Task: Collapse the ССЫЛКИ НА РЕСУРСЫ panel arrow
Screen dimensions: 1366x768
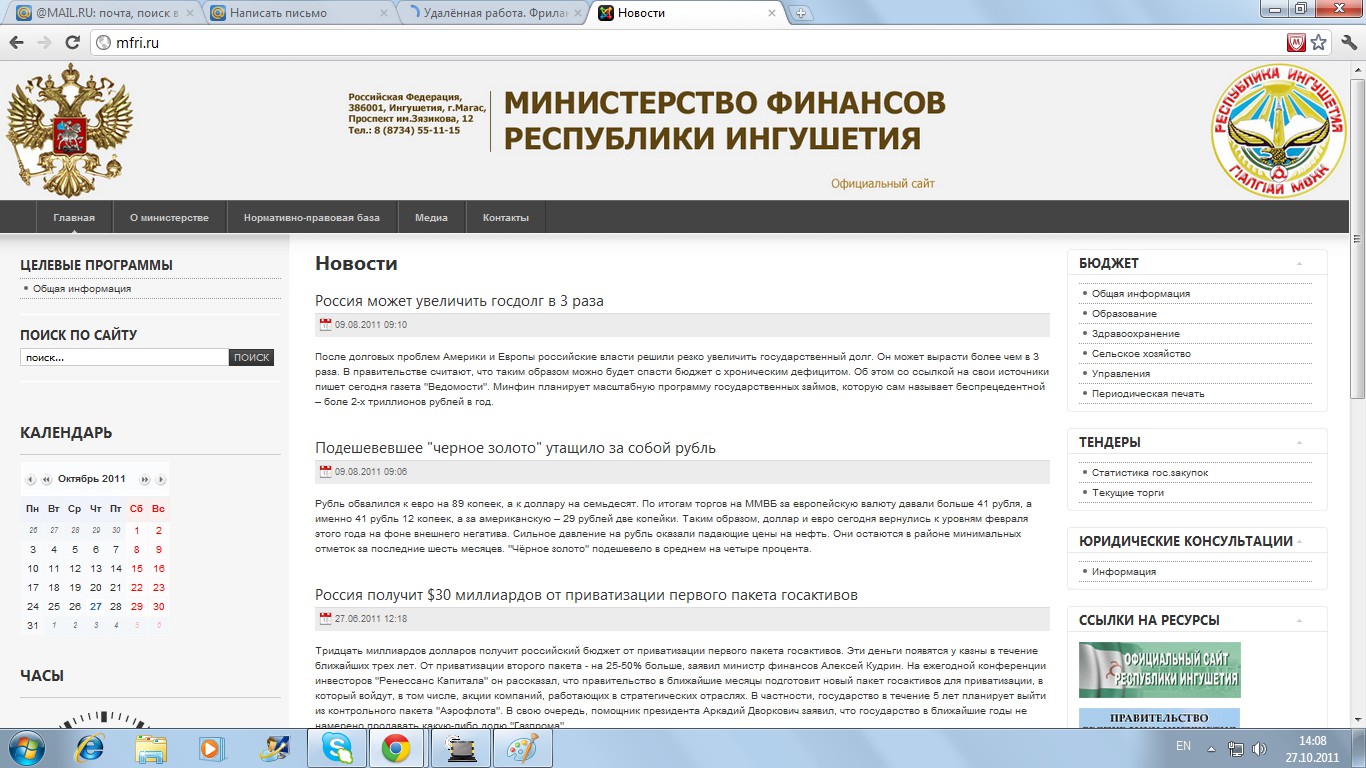Action: click(1299, 620)
